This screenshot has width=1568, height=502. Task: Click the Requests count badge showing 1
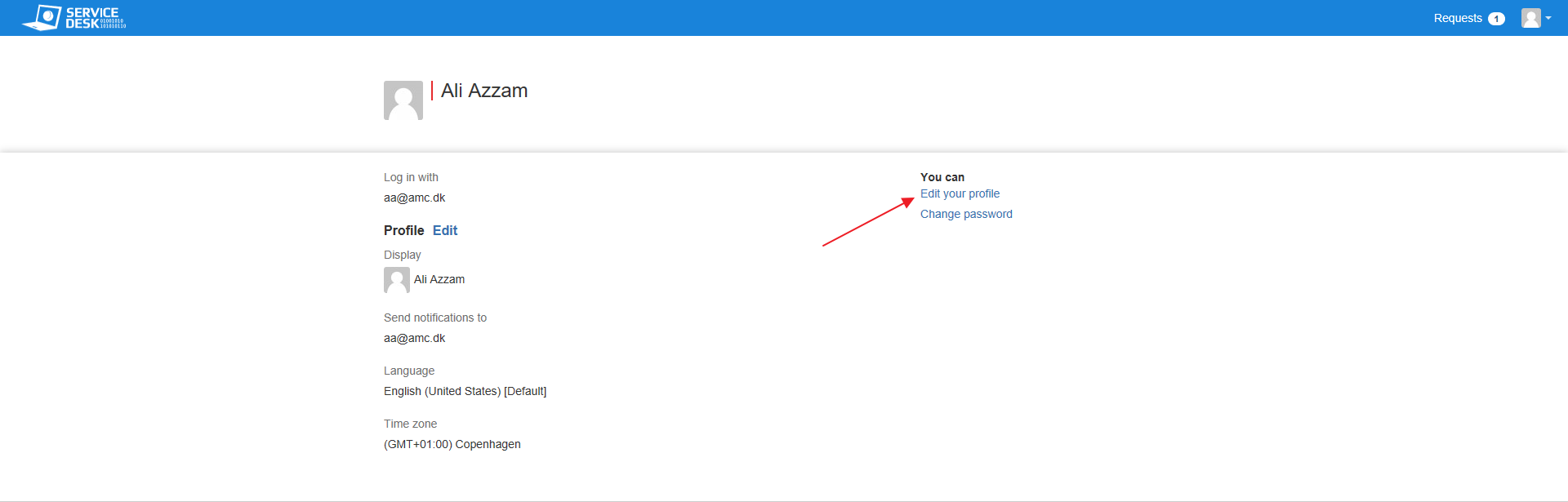coord(1496,19)
